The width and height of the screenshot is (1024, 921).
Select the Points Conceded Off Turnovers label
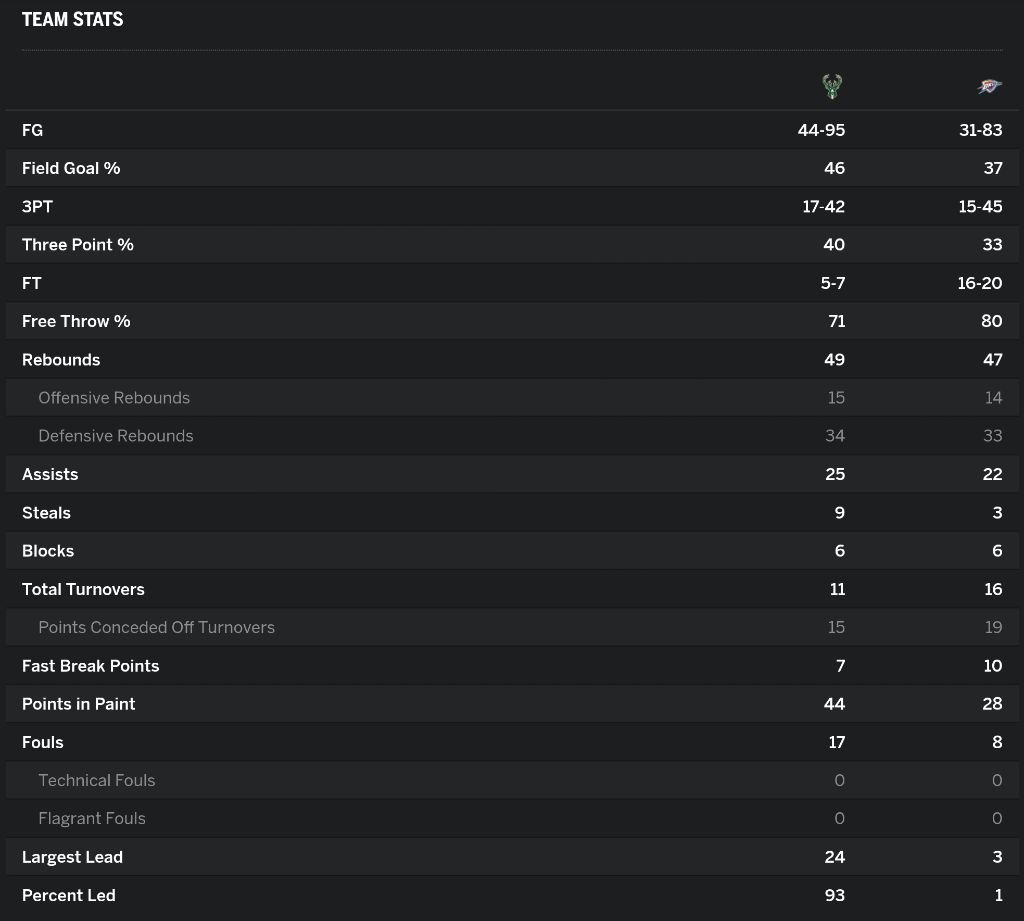tap(156, 628)
